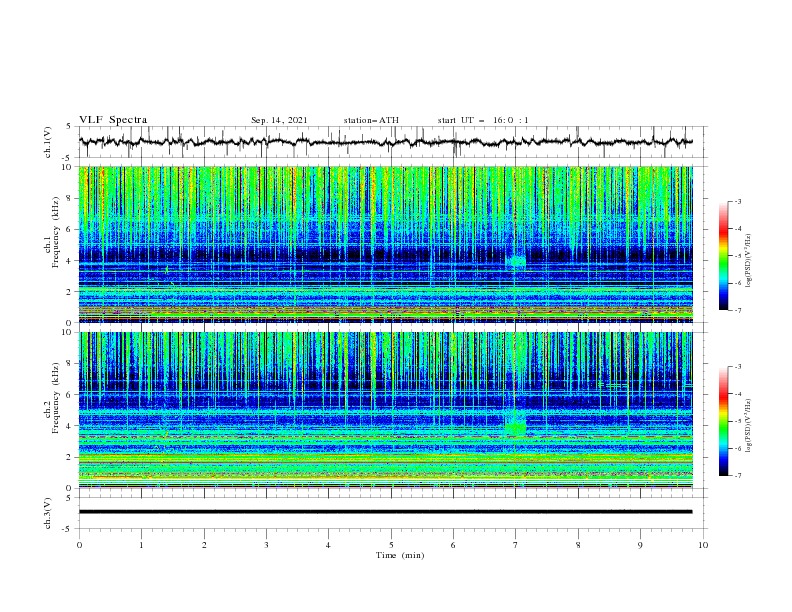Click the ch.1 voltage waveform trace
Image resolution: width=792 pixels, height=612 pixels.
(385, 142)
